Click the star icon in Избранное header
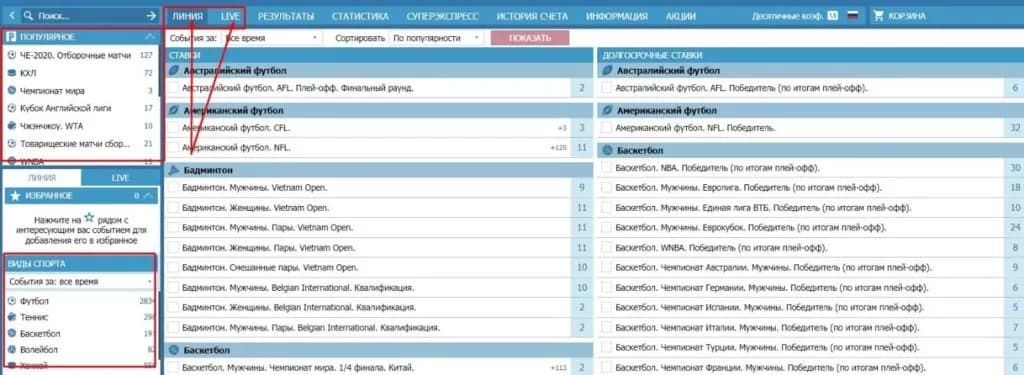 coord(16,196)
